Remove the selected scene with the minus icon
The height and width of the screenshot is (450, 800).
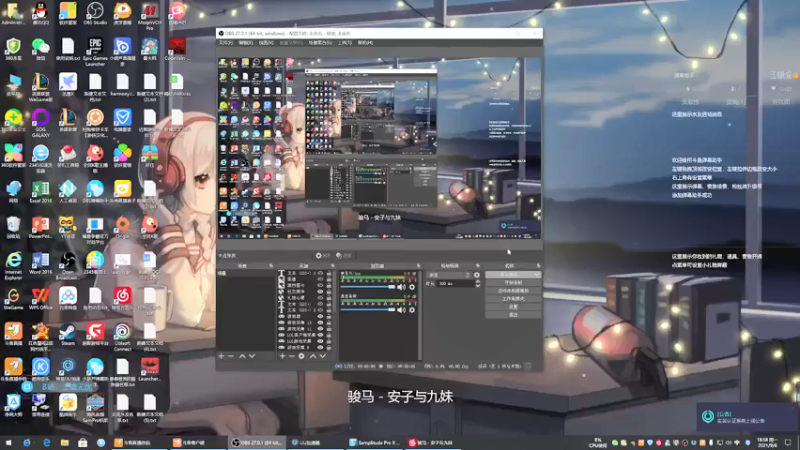click(231, 356)
